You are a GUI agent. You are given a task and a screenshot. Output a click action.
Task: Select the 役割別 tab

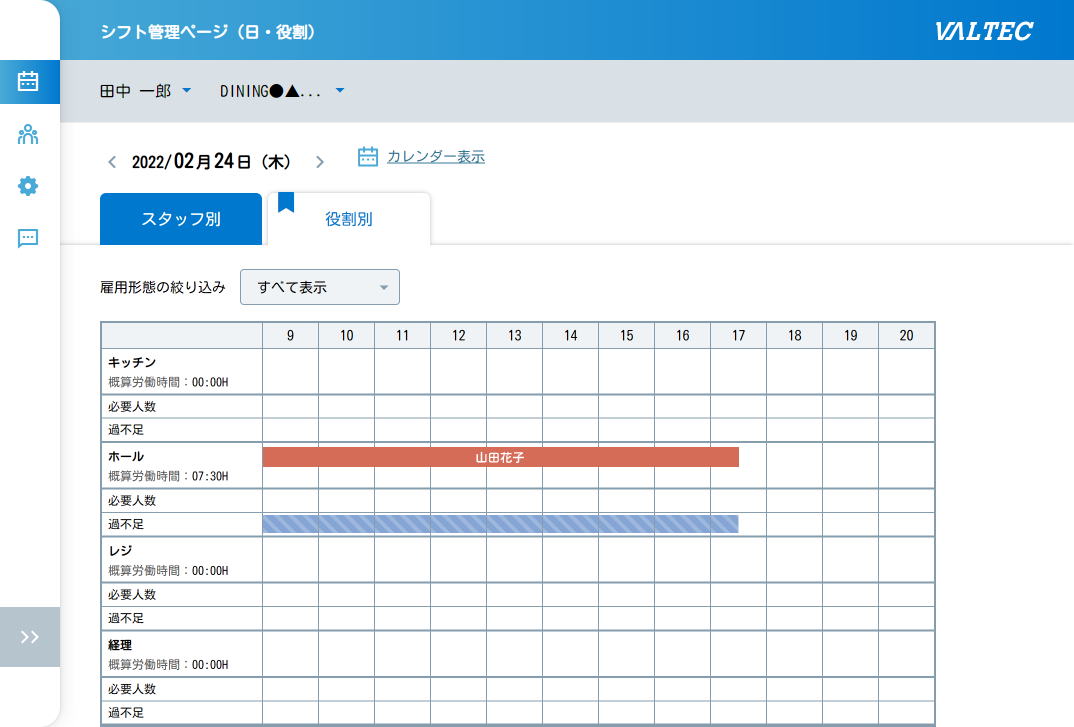click(349, 219)
